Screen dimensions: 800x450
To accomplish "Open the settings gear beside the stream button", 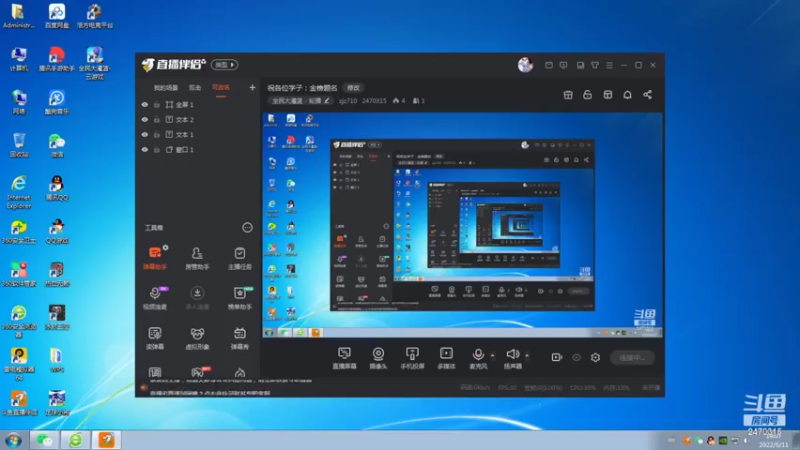I will click(x=595, y=357).
